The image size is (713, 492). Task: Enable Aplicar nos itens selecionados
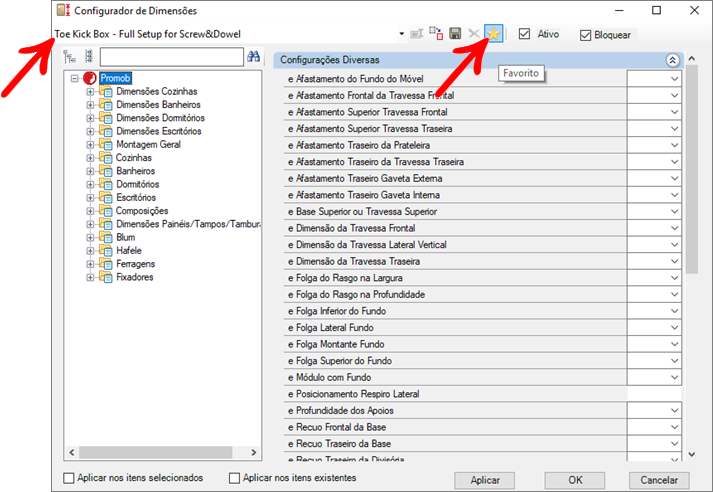click(69, 478)
